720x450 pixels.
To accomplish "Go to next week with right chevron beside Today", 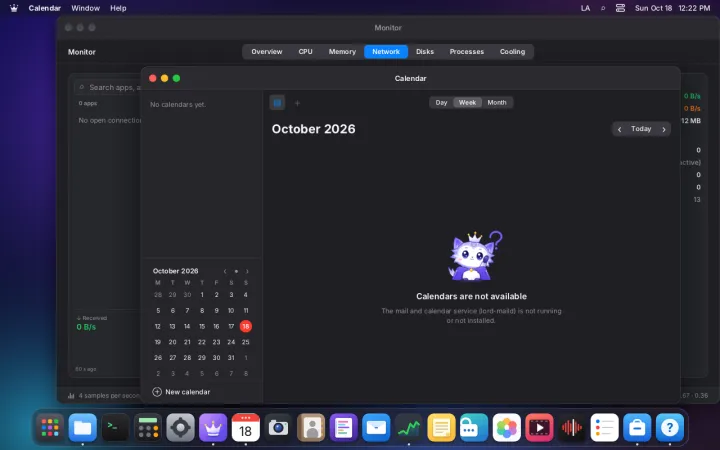I will pos(664,129).
